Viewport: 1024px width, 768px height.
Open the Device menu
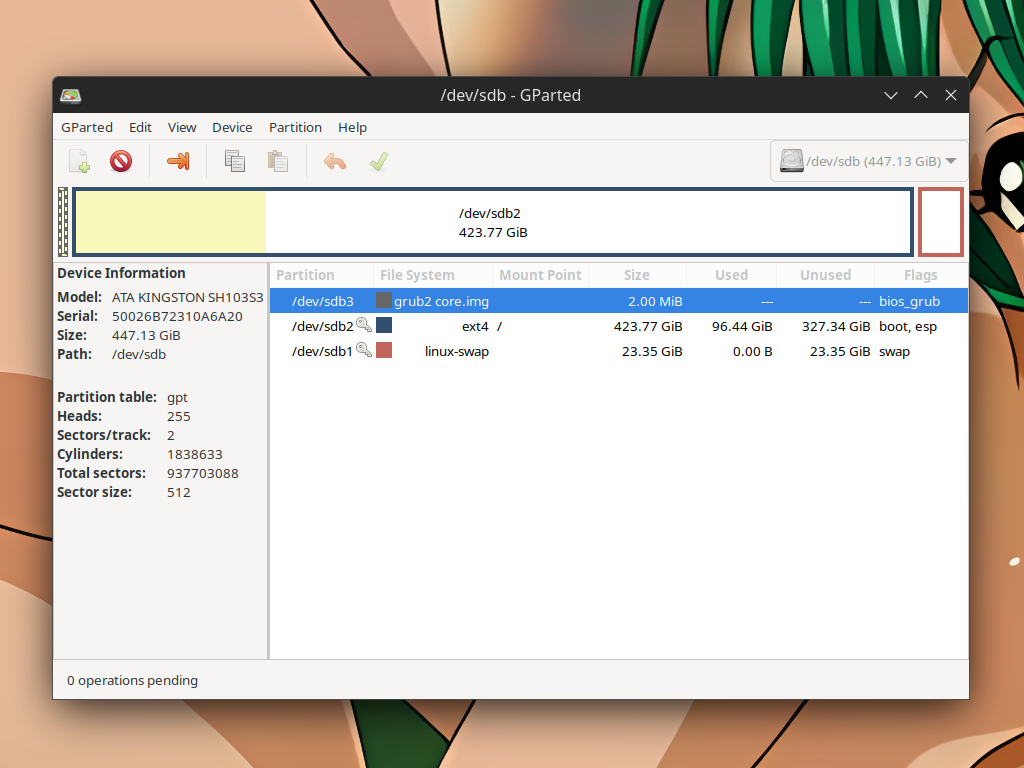pos(232,127)
